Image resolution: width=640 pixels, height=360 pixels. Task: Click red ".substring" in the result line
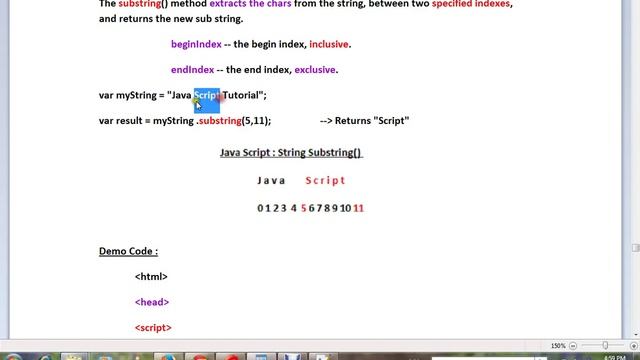219,121
